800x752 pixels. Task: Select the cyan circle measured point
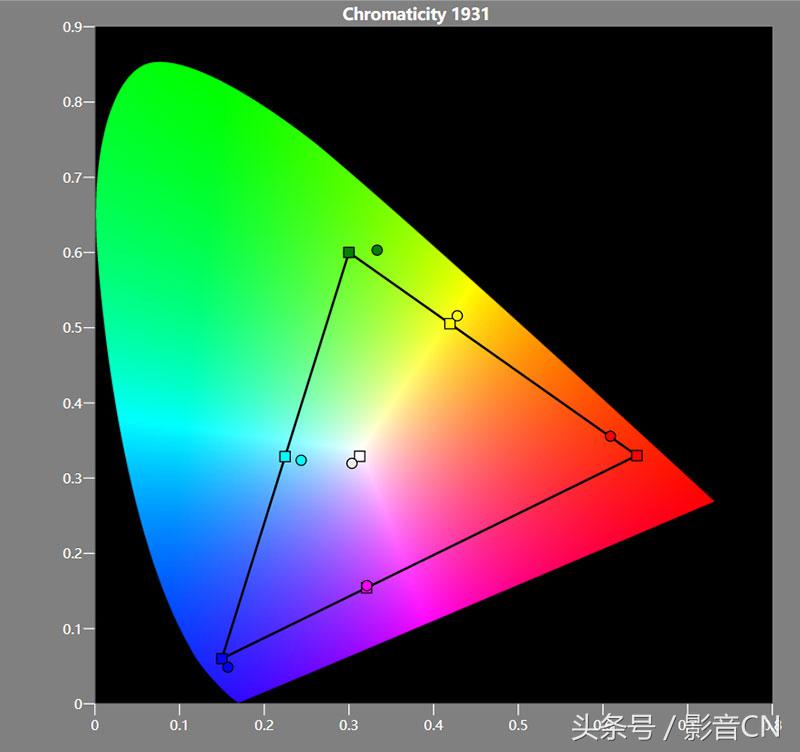pos(301,460)
